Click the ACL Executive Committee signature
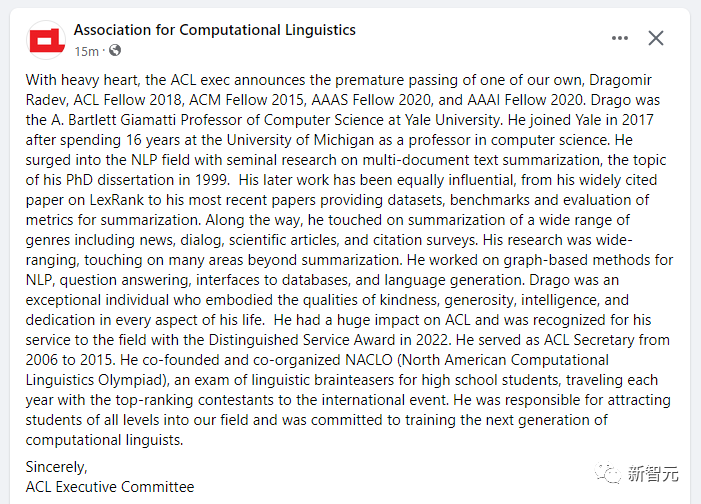 (x=110, y=487)
